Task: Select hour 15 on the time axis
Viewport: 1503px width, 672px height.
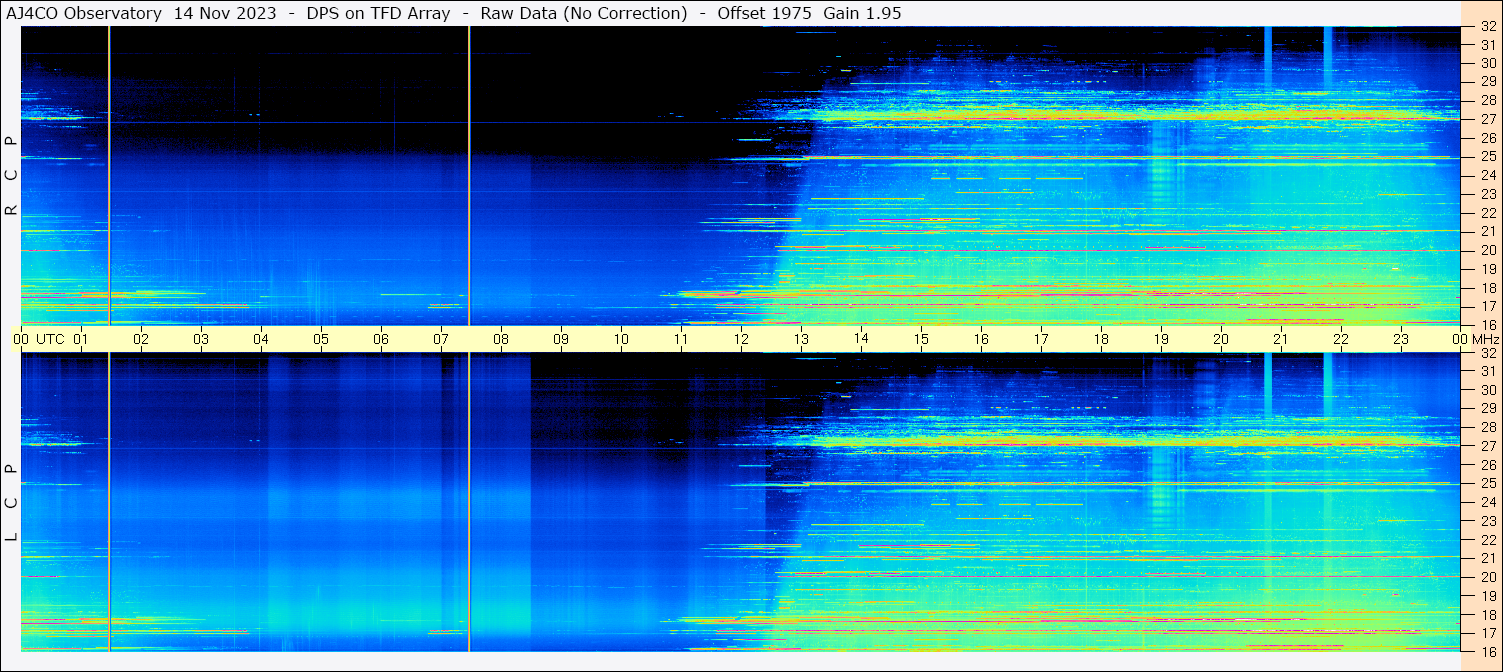Action: pyautogui.click(x=921, y=339)
